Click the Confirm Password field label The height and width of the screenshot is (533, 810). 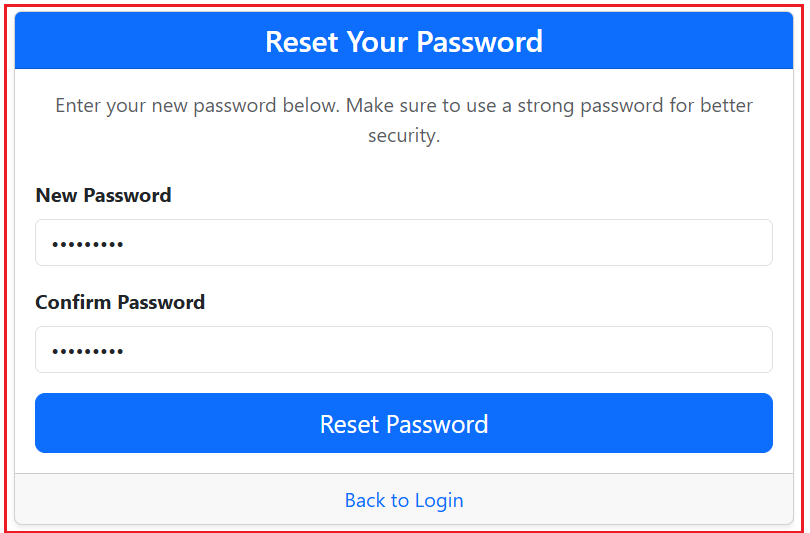pos(120,302)
